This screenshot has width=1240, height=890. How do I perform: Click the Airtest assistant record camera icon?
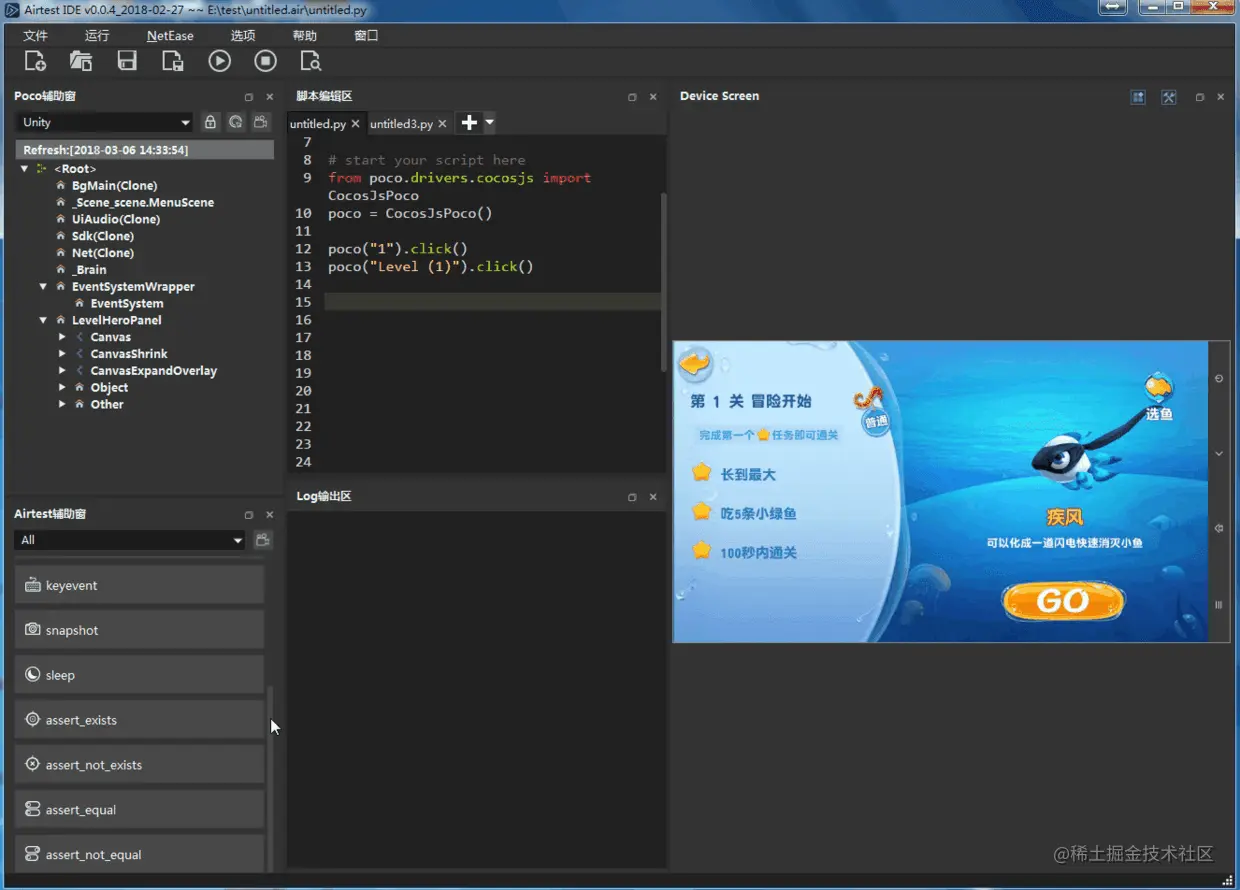[x=262, y=540]
